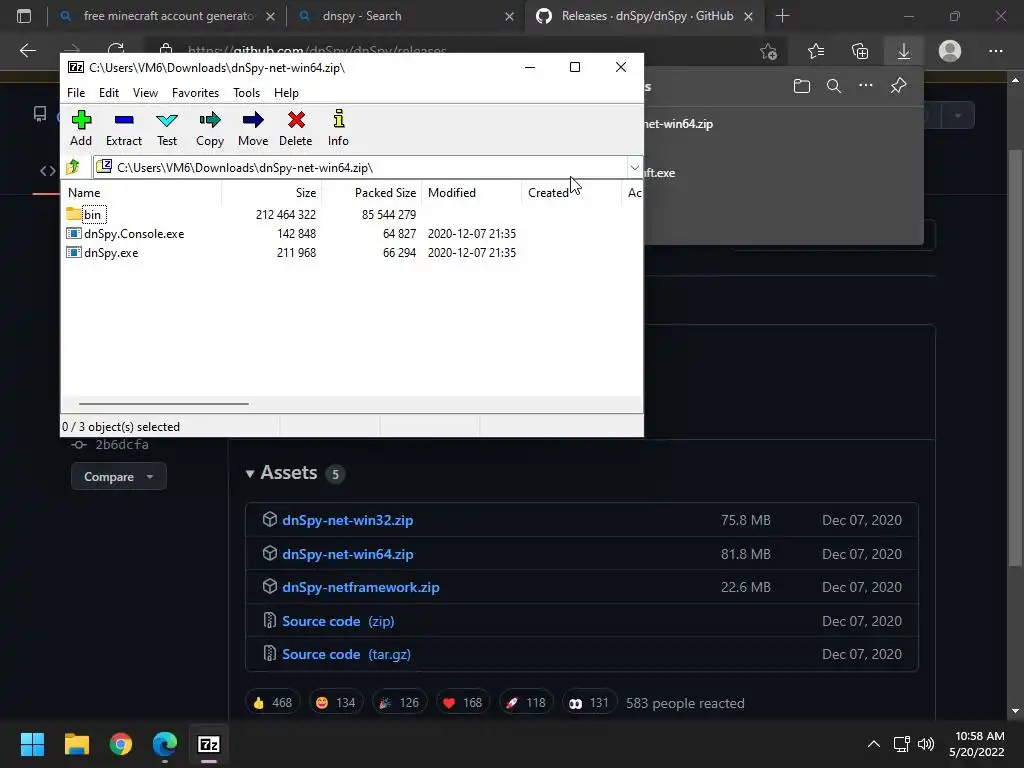Click Microsoft Edge taskbar icon

coord(165,744)
